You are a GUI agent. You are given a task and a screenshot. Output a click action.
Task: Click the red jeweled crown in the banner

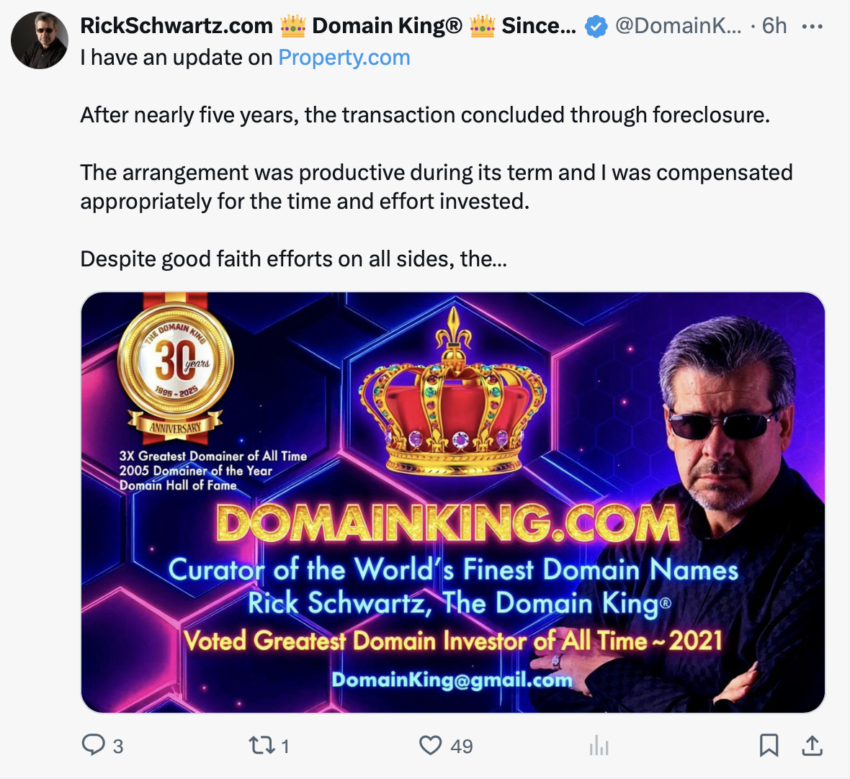click(x=453, y=408)
